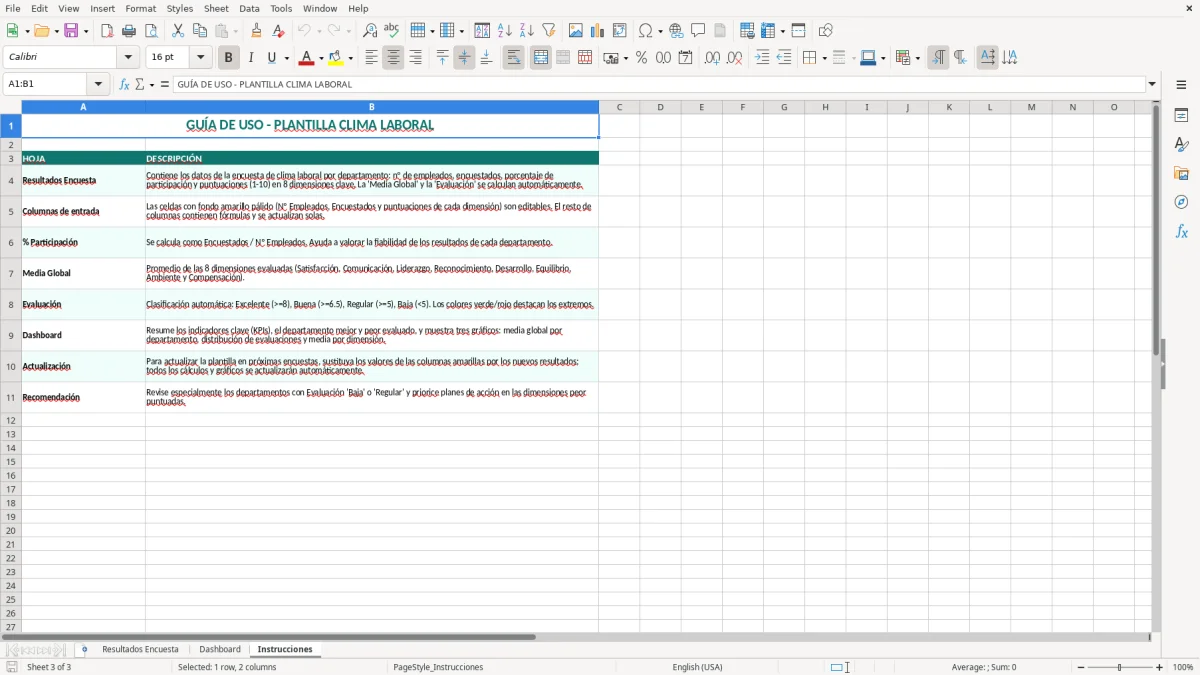1200x675 pixels.
Task: Apply yellow background color swatch
Action: (x=336, y=58)
